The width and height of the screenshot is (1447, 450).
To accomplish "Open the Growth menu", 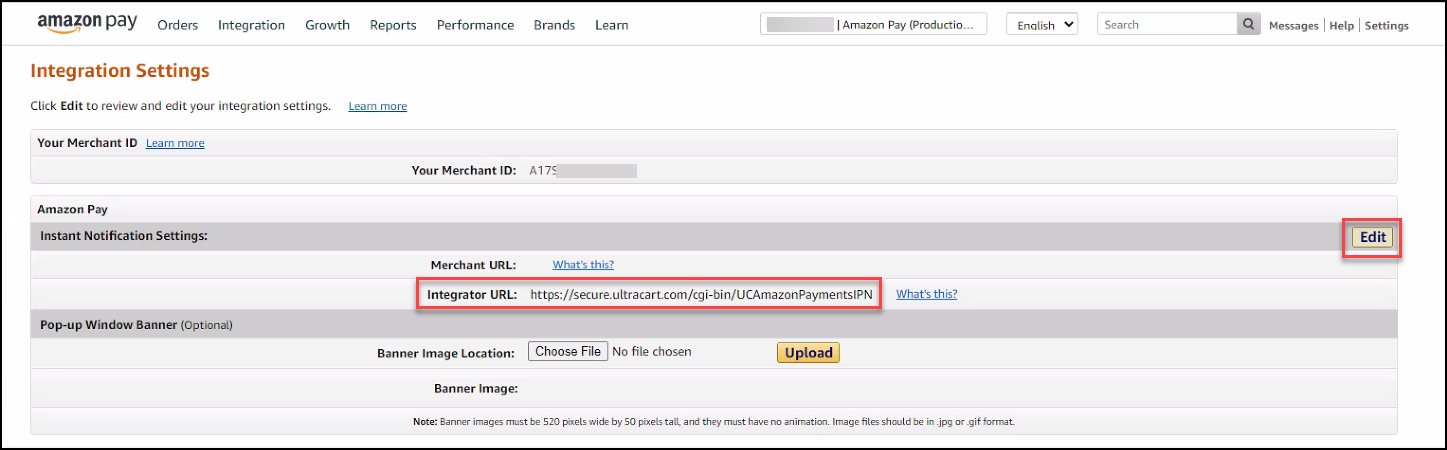I will tap(327, 25).
